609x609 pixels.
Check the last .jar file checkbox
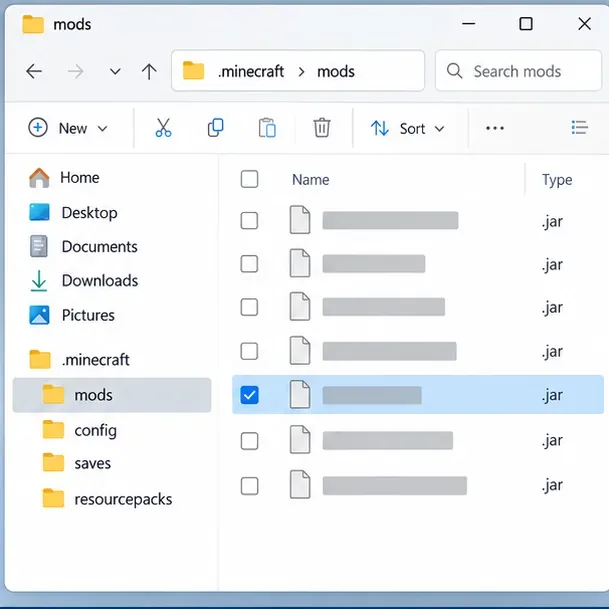pos(249,486)
